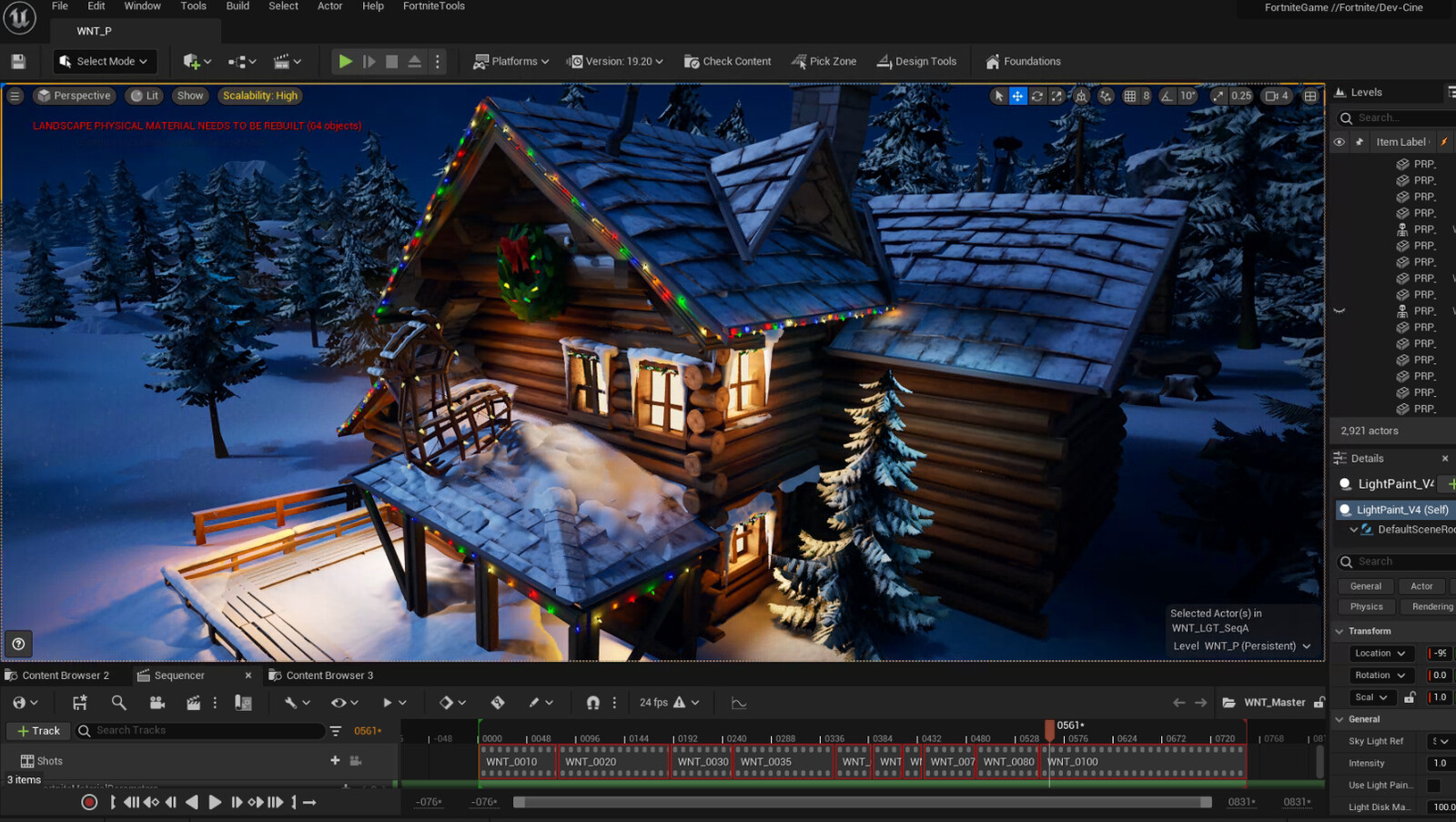The width and height of the screenshot is (1456, 822).
Task: Toggle scale snapping icon
Action: click(1218, 96)
